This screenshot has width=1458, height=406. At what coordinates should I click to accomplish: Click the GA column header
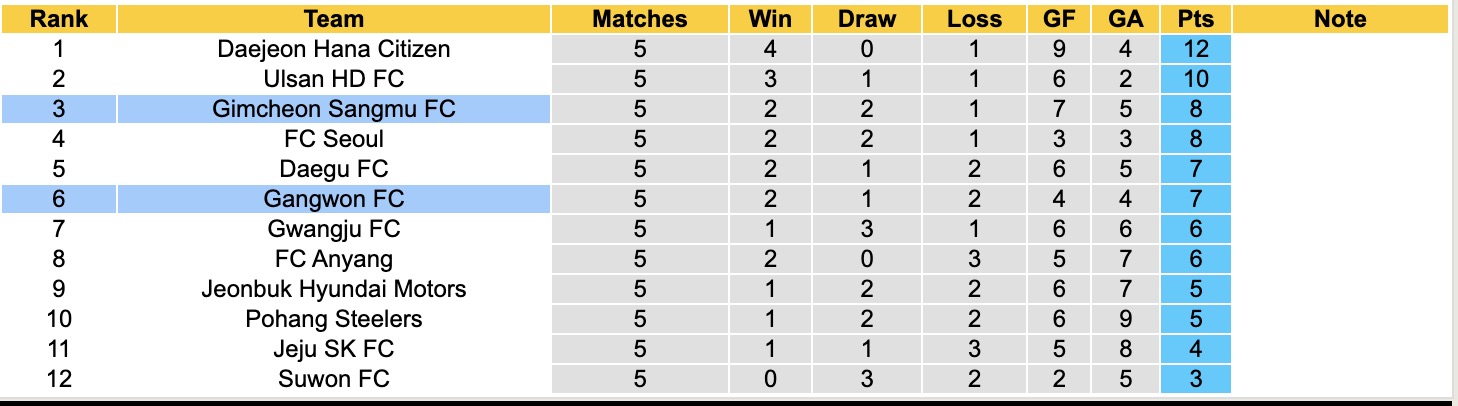[x=1124, y=19]
